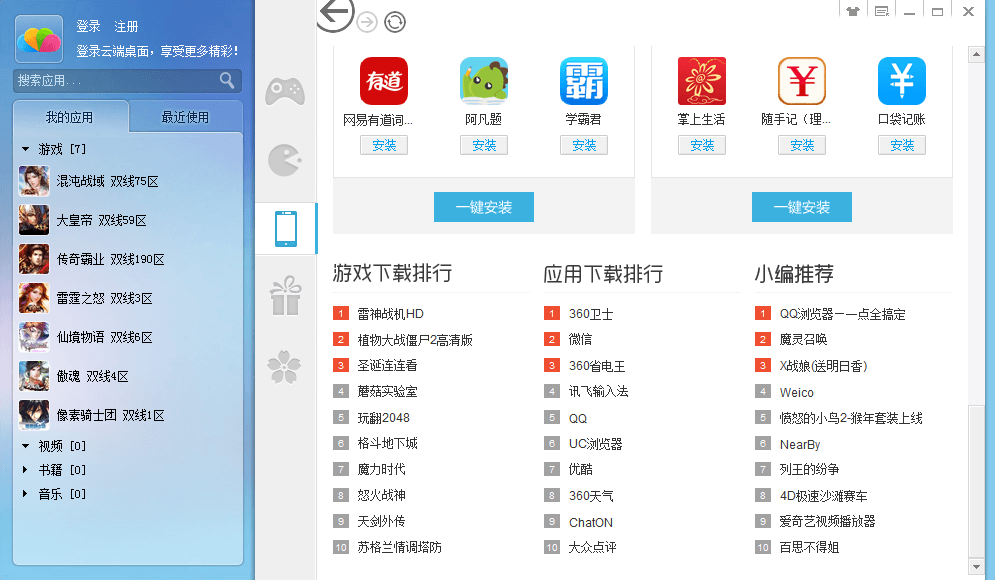
Task: Switch to 我的应用 tab
Action: (70, 117)
